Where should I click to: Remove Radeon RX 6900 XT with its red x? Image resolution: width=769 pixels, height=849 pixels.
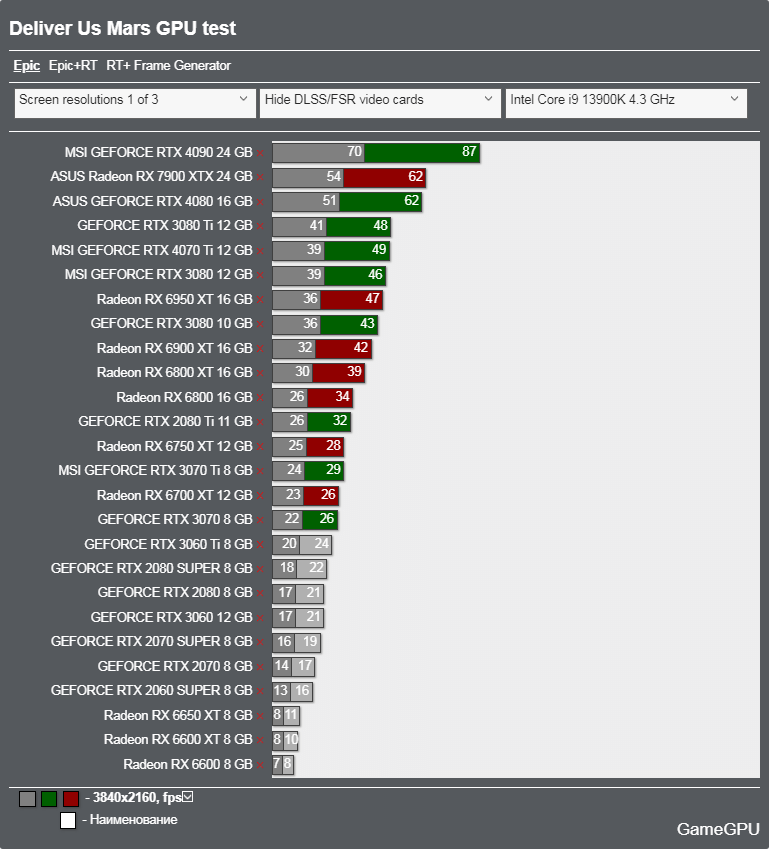pyautogui.click(x=260, y=349)
